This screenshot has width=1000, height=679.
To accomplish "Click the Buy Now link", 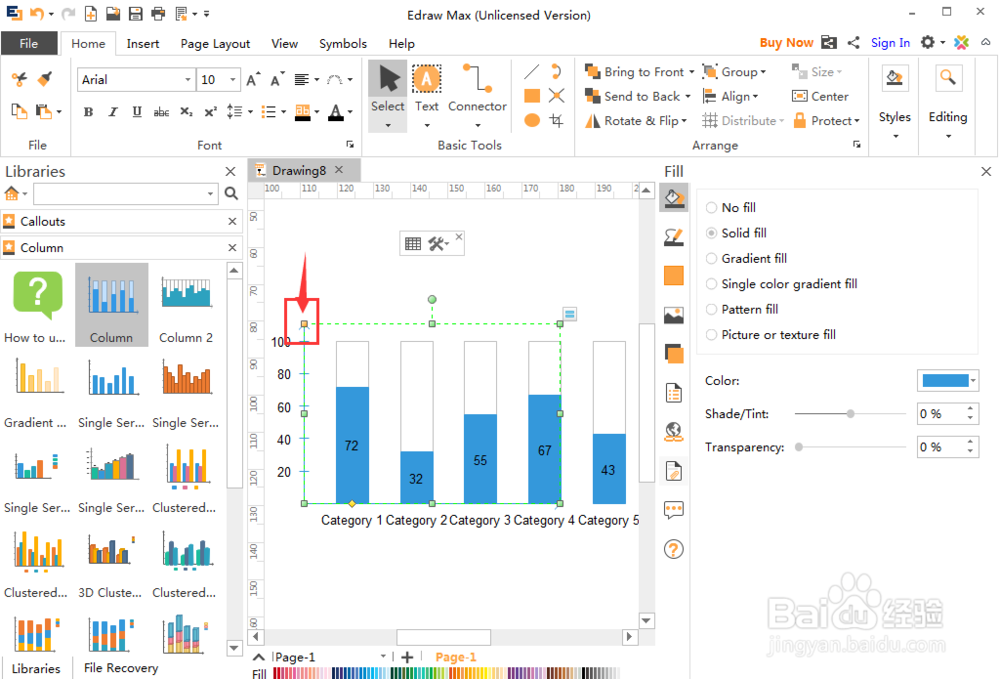I will 786,43.
